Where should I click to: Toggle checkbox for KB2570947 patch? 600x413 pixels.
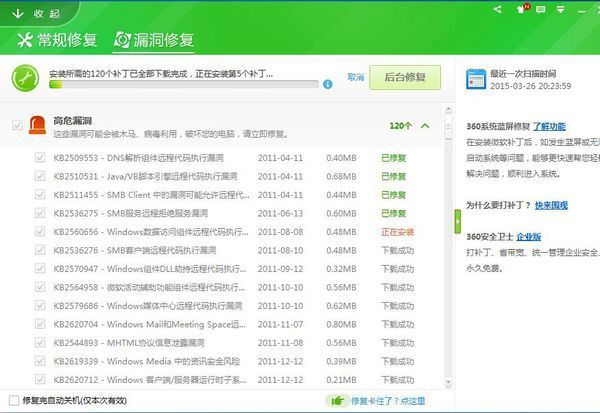[x=40, y=268]
